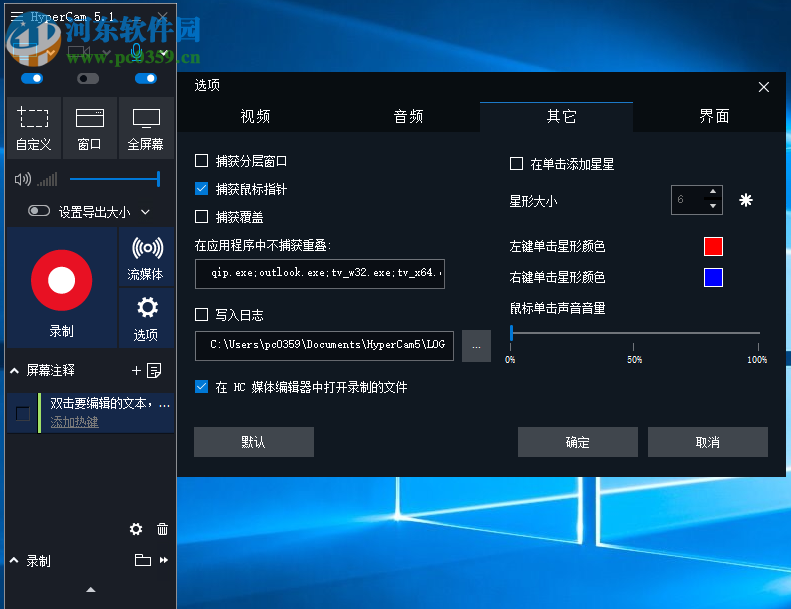Check the screen note item checkbox
Image resolution: width=791 pixels, height=609 pixels.
pyautogui.click(x=23, y=414)
